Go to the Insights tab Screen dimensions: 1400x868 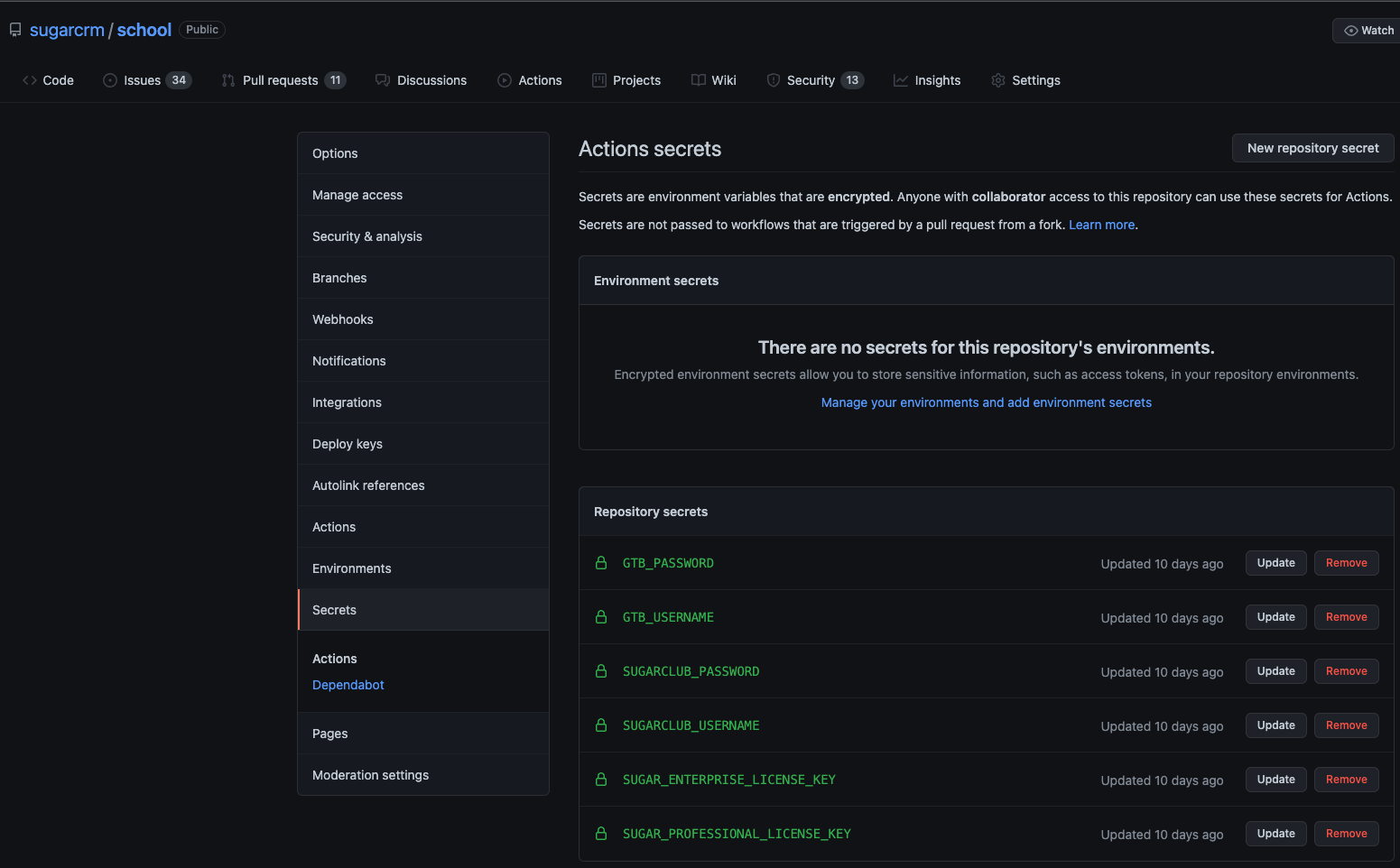pos(927,80)
